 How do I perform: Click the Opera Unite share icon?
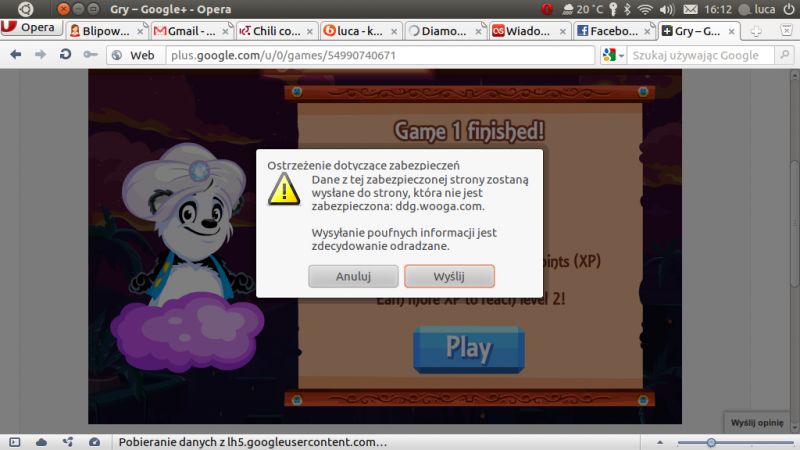pos(68,442)
